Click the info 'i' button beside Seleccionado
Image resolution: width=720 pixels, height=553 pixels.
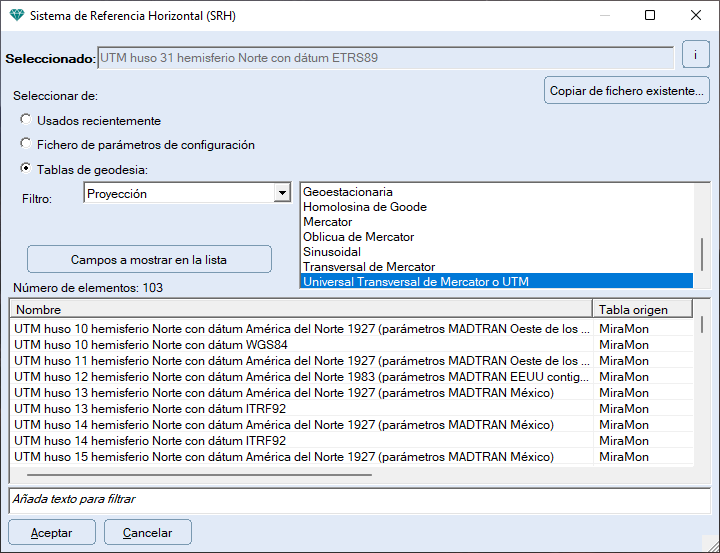(x=695, y=56)
